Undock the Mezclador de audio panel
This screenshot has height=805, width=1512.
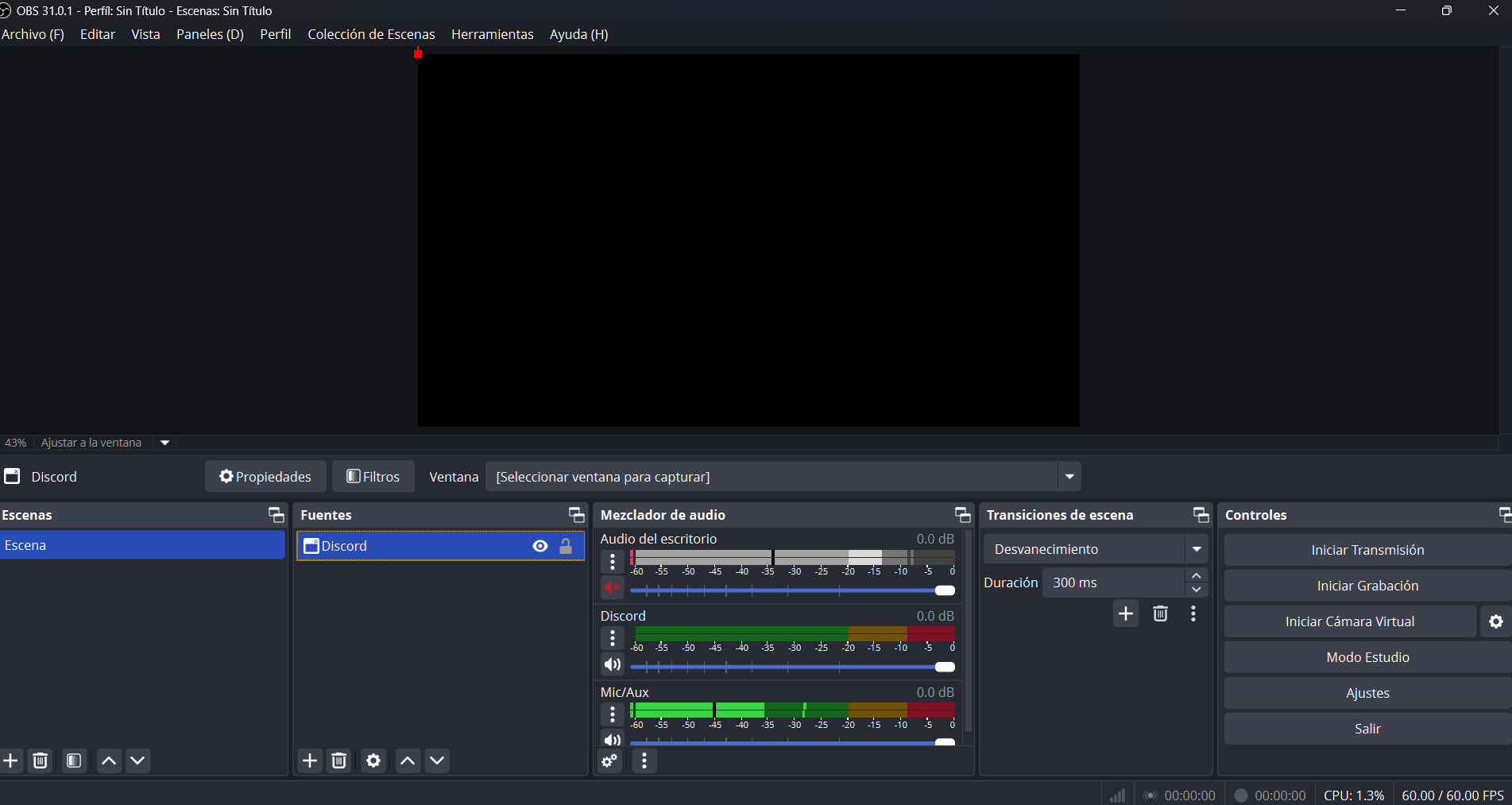[962, 515]
